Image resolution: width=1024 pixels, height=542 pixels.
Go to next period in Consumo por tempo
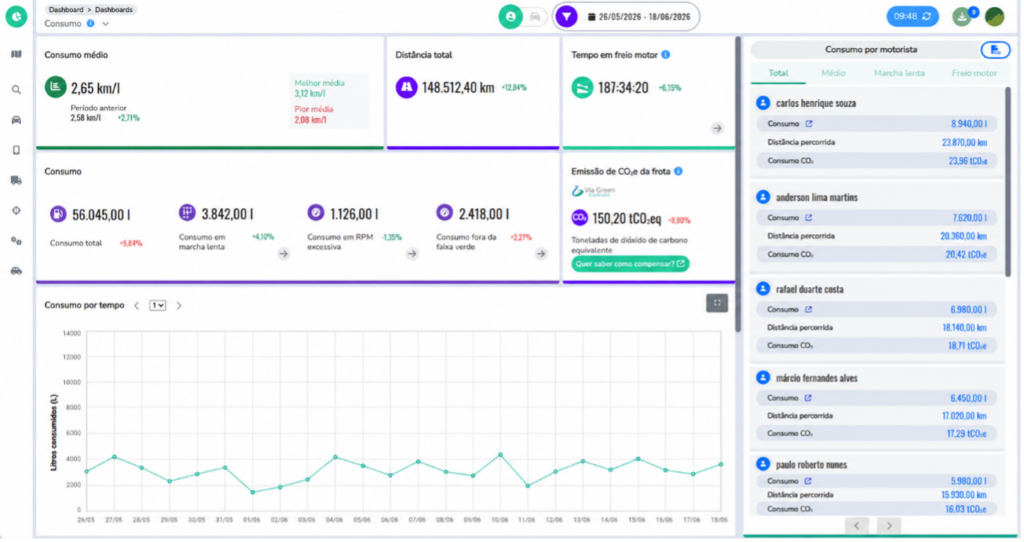coord(179,306)
